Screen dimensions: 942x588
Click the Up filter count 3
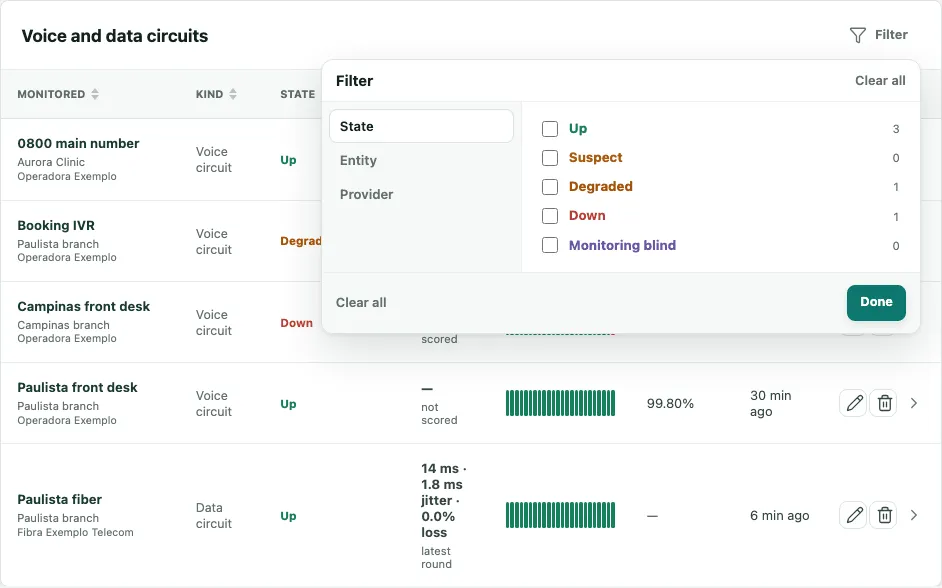pos(896,129)
